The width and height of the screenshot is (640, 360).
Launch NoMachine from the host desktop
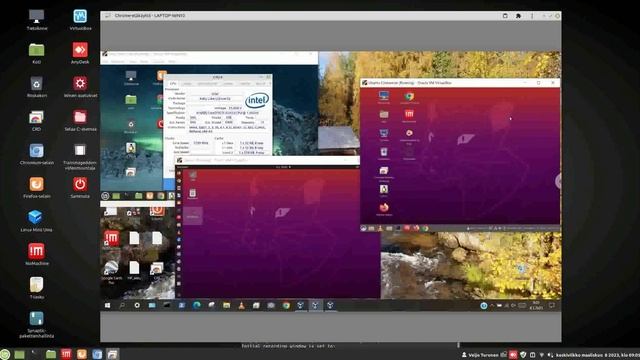[x=36, y=251]
